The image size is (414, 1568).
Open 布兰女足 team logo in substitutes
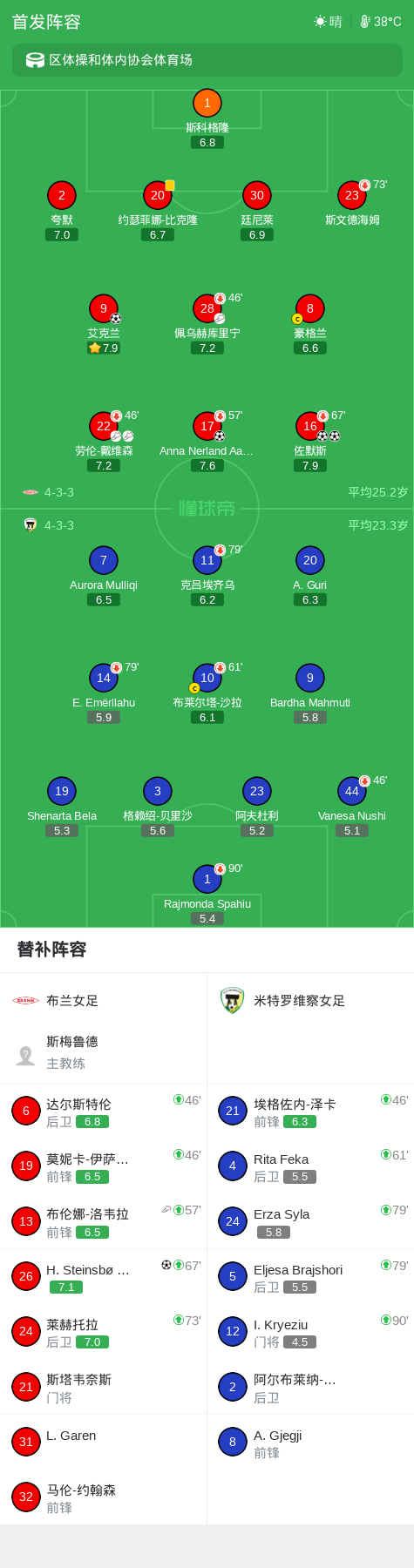pyautogui.click(x=26, y=1000)
